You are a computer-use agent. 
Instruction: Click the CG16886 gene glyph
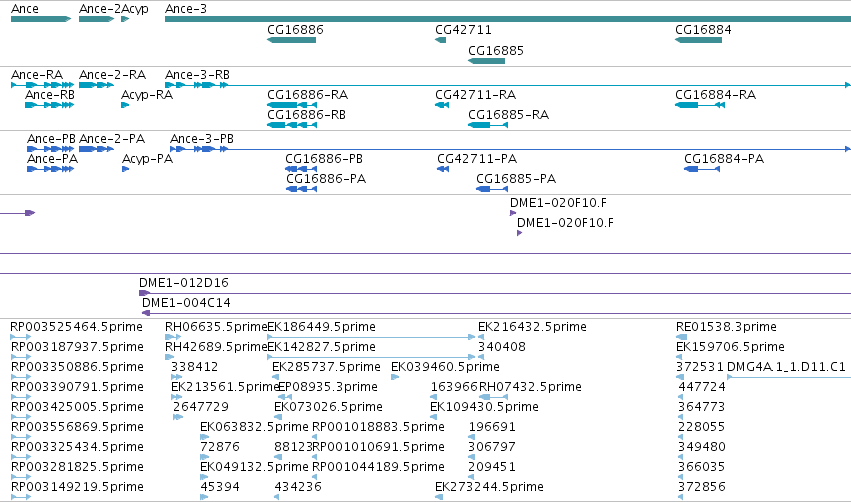click(x=291, y=40)
